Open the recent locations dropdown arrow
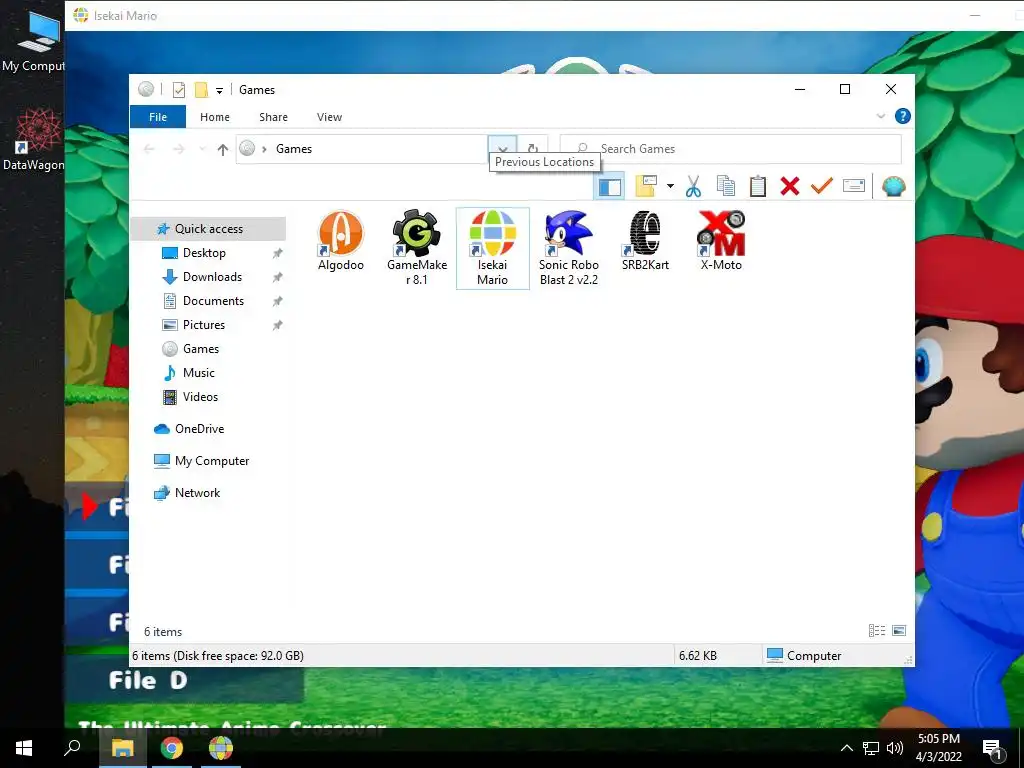Screen dimensions: 1024x768 coord(202,150)
